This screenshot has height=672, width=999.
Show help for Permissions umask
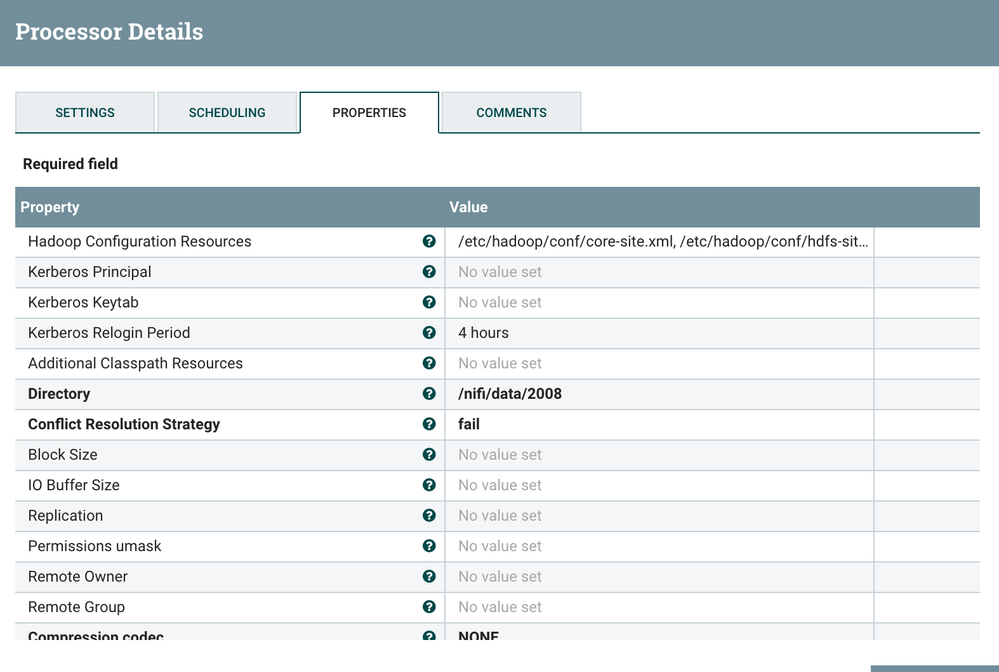tap(429, 546)
